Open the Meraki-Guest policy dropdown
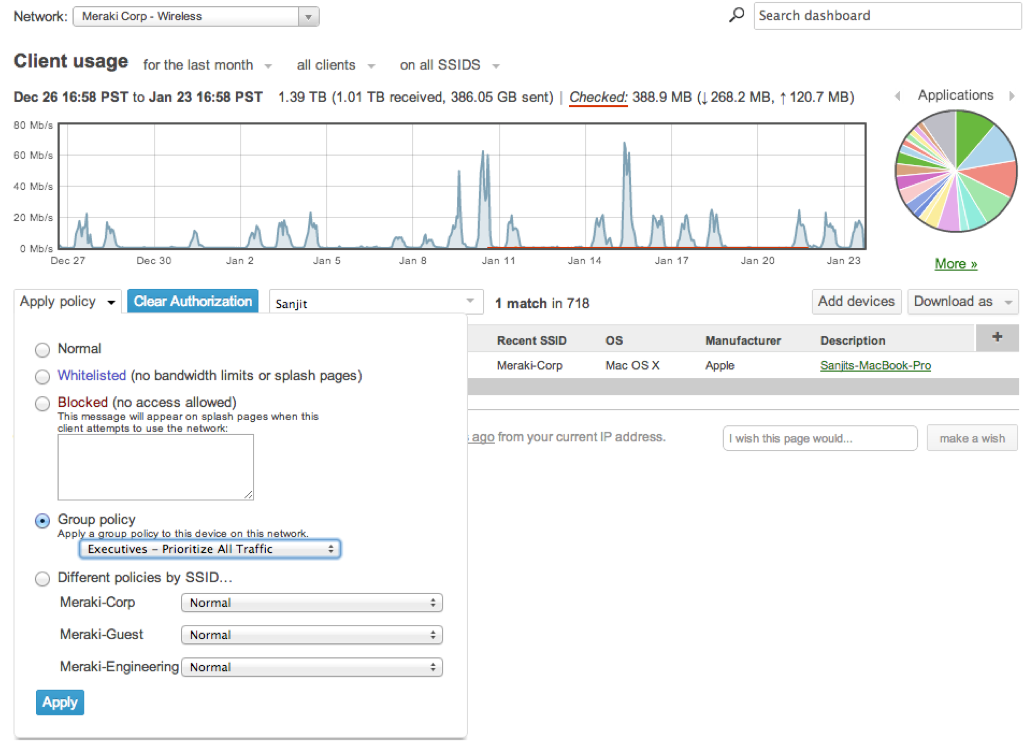 pyautogui.click(x=312, y=635)
